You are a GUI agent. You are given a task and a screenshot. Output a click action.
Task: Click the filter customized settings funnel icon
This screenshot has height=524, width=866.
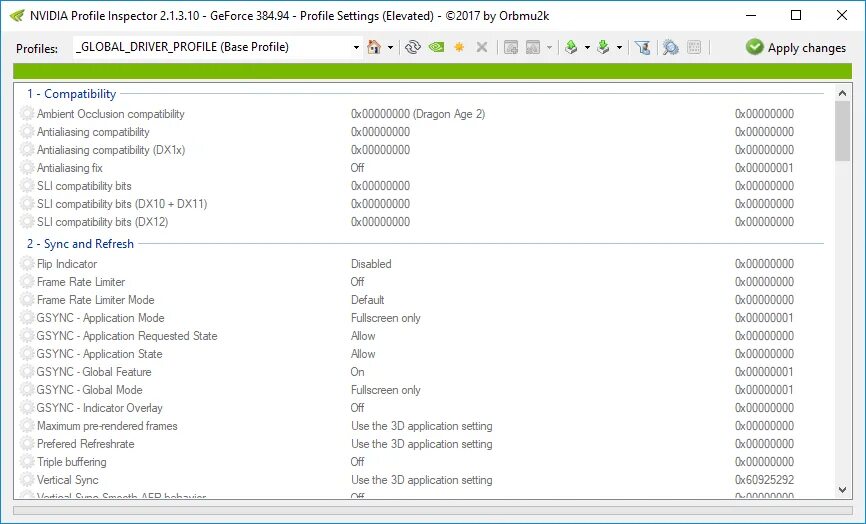[642, 47]
